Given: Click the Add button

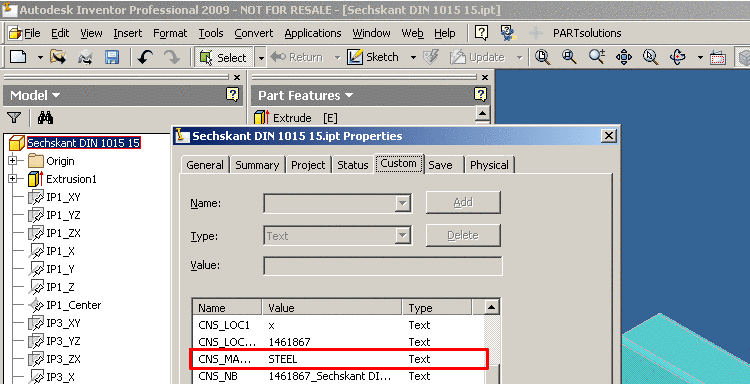Looking at the screenshot, I should pyautogui.click(x=463, y=202).
